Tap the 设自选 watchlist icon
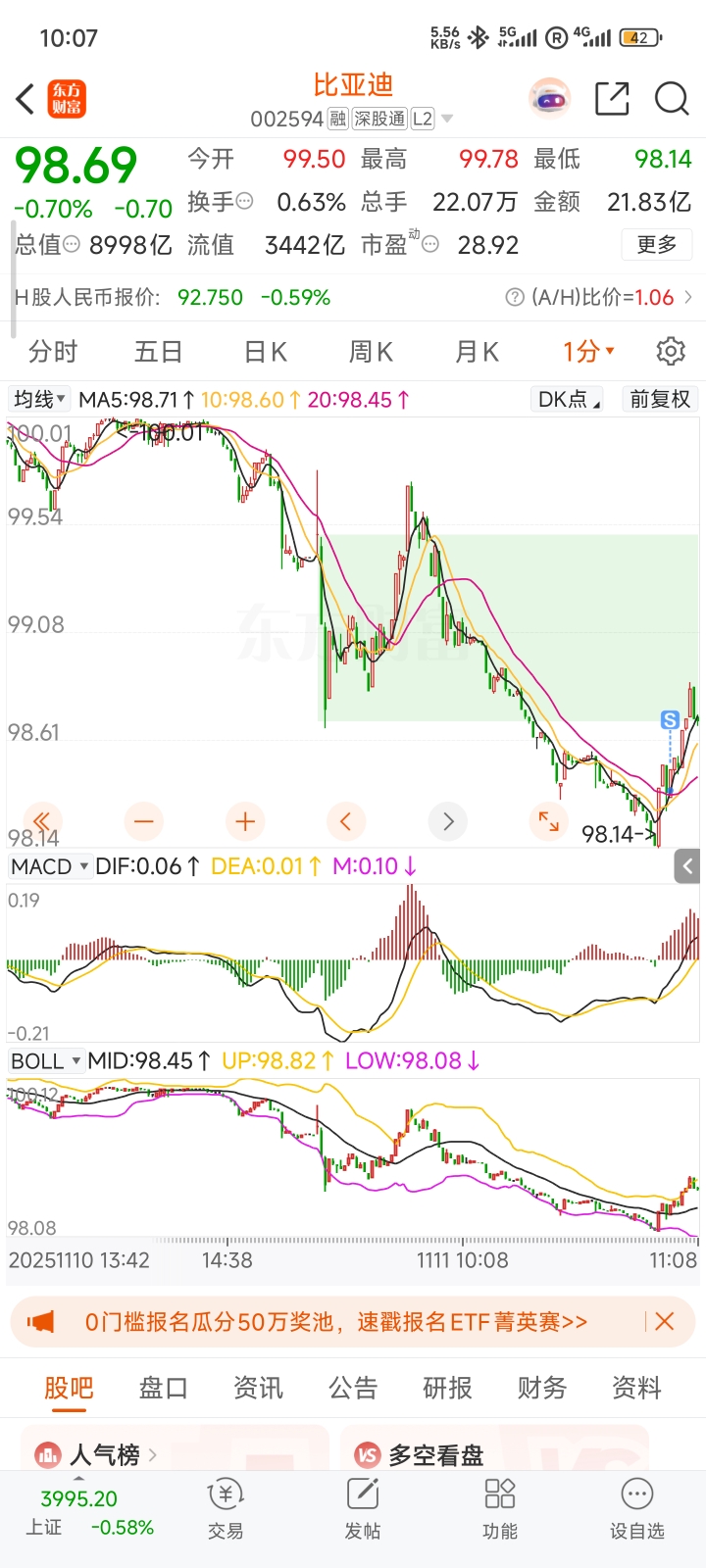This screenshot has width=706, height=1568. point(636,1508)
